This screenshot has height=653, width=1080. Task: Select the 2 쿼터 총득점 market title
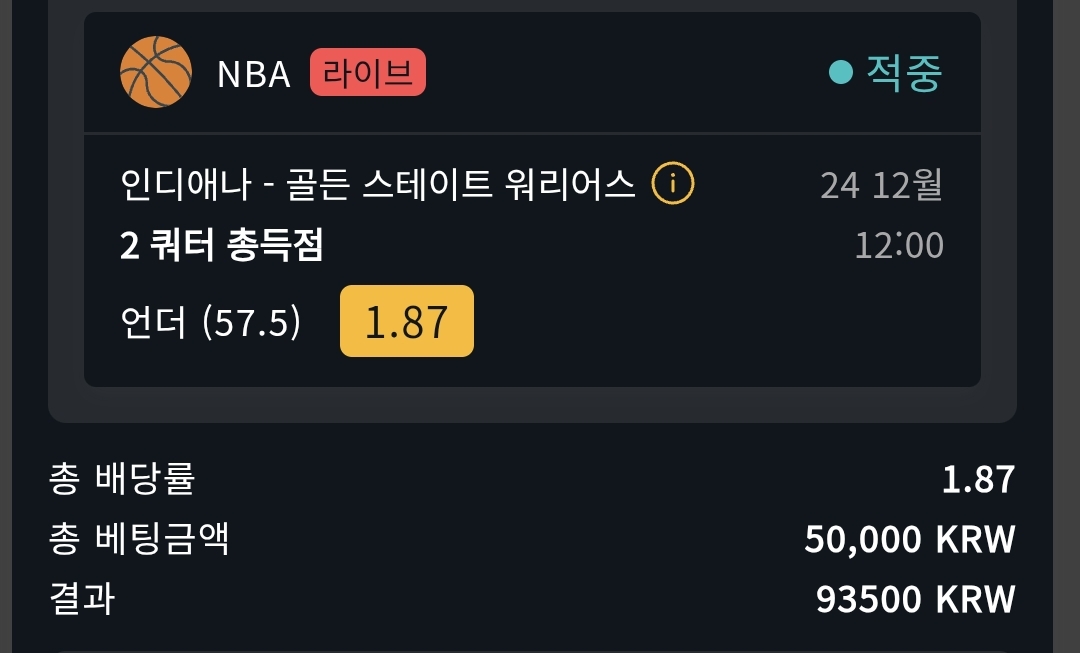click(222, 245)
